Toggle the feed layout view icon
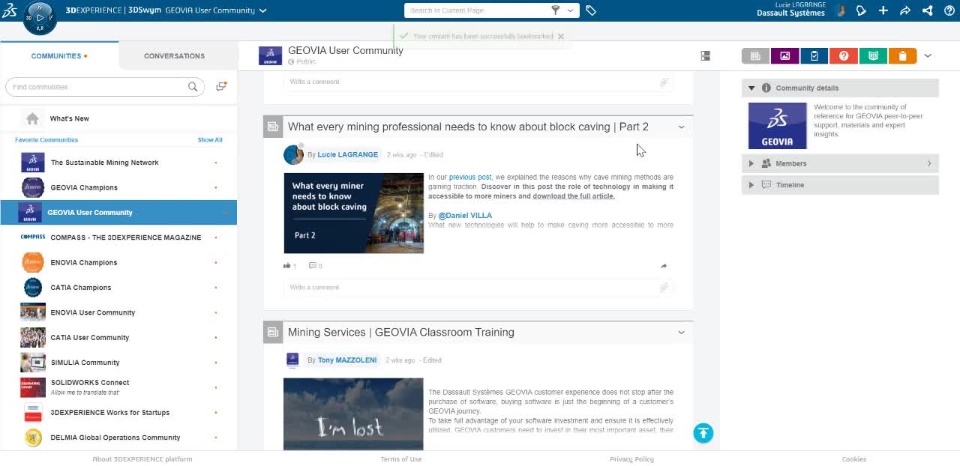The width and height of the screenshot is (960, 466). pos(705,56)
